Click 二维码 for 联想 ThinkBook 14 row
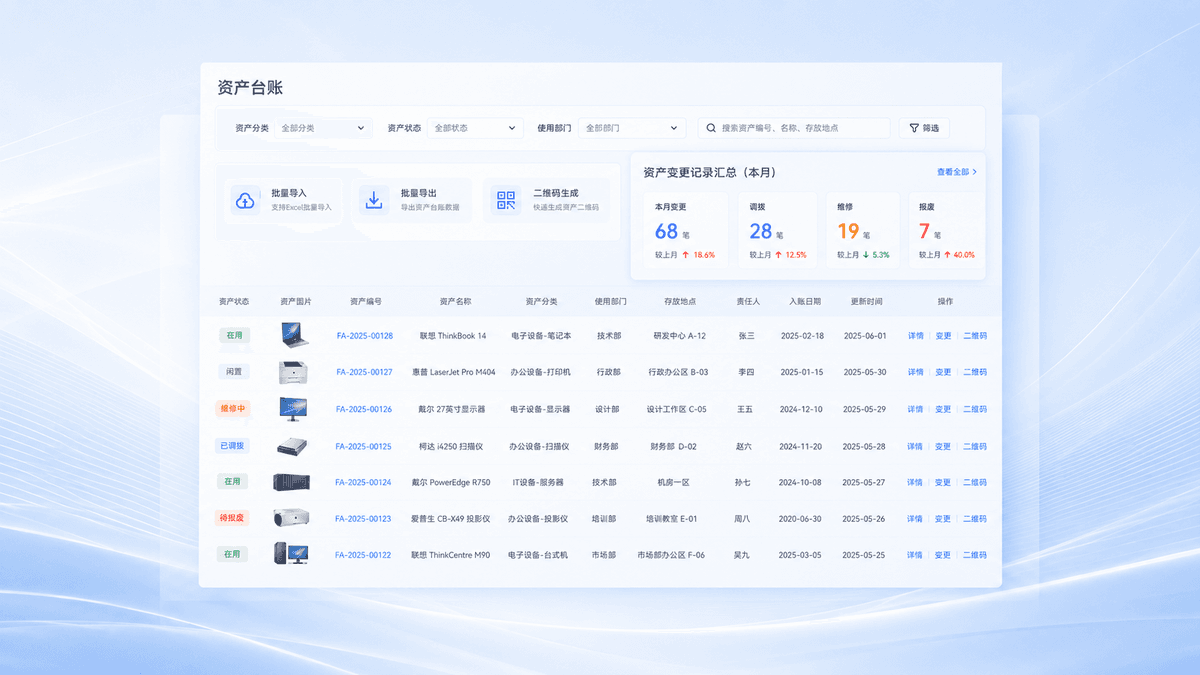Image resolution: width=1200 pixels, height=675 pixels. 975,336
